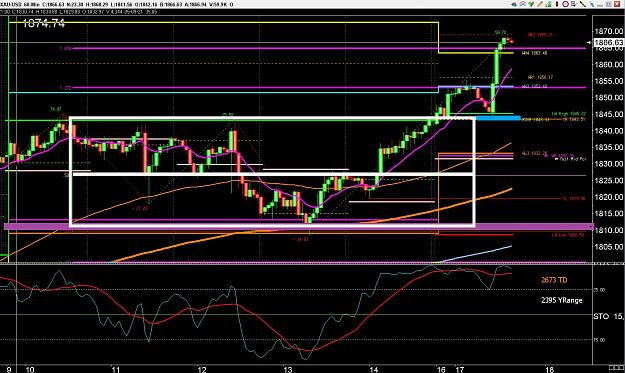Image resolution: width=625 pixels, height=373 pixels.
Task: Click date 13 on the time axis
Action: click(288, 369)
